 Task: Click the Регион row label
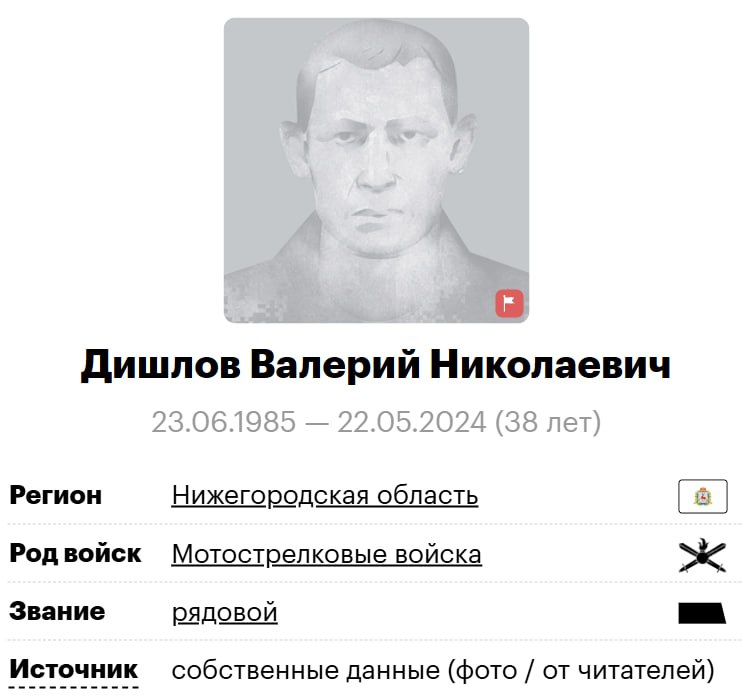click(56, 496)
